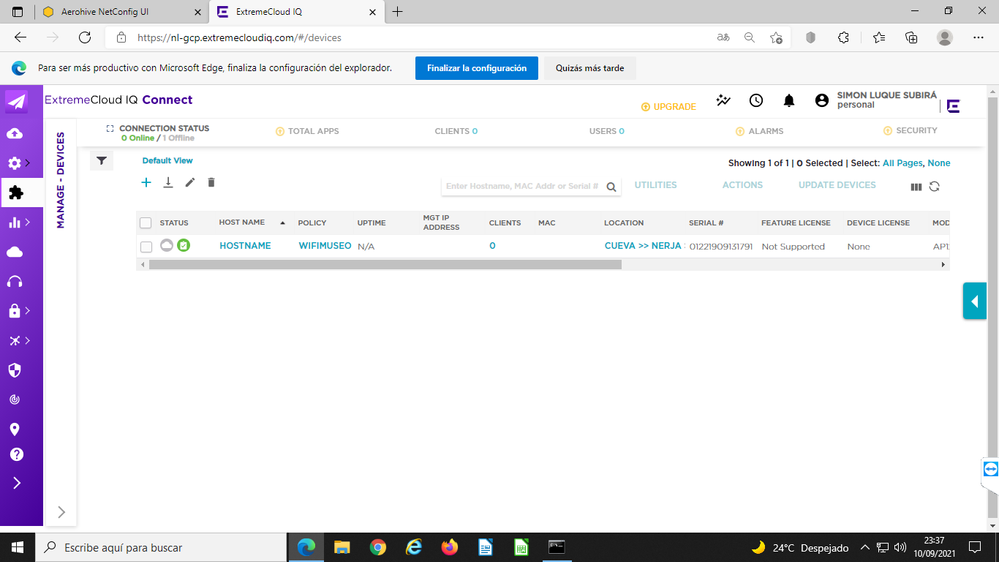
Task: Open the column picker icon
Action: click(916, 187)
